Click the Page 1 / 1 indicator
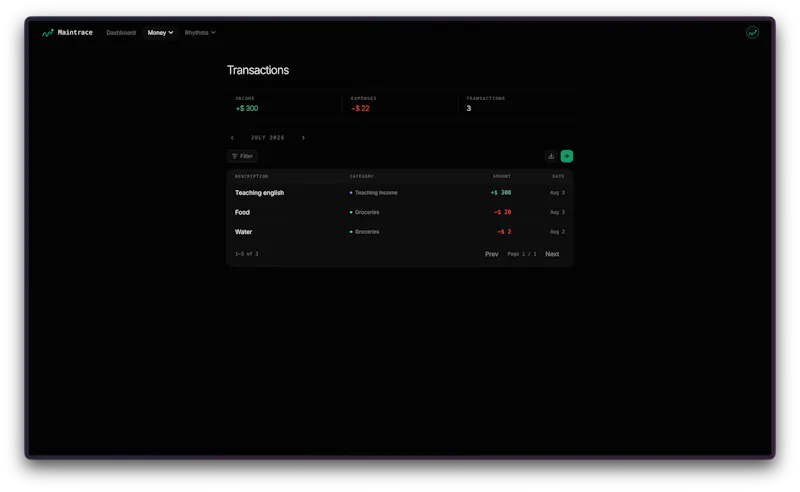 coord(521,254)
